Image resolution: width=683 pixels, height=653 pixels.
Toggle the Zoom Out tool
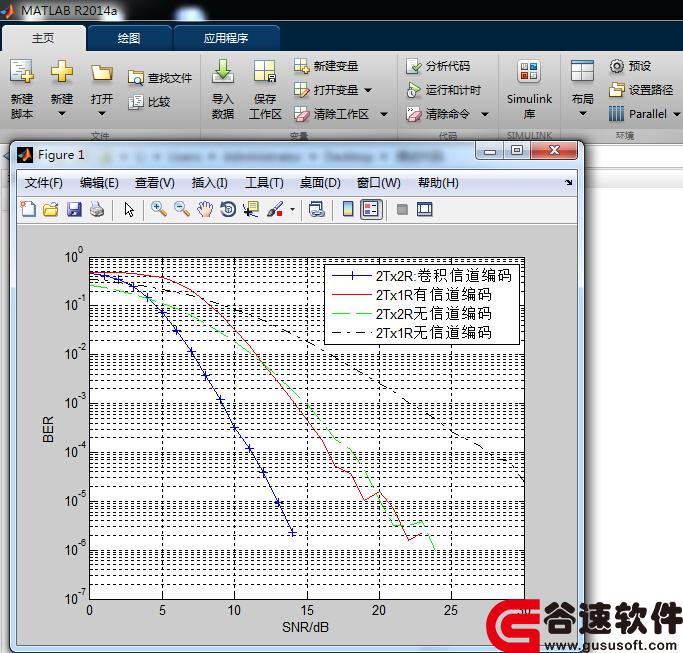tap(182, 209)
